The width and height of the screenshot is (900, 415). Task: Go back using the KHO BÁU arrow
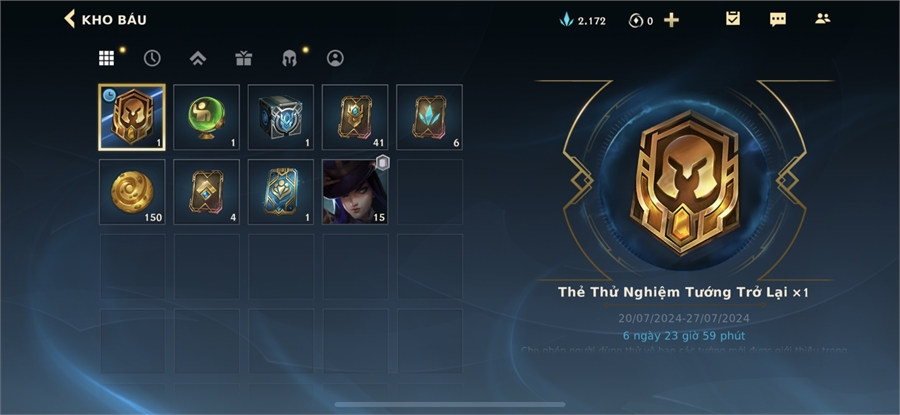click(69, 19)
